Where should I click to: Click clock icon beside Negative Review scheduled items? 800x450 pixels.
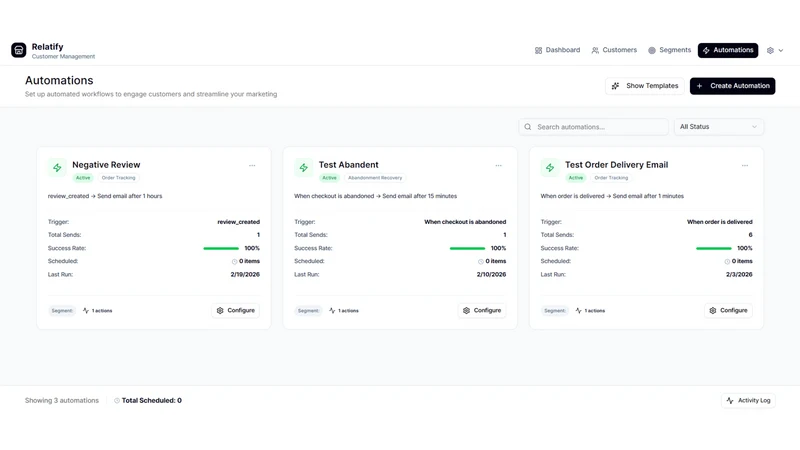235,262
